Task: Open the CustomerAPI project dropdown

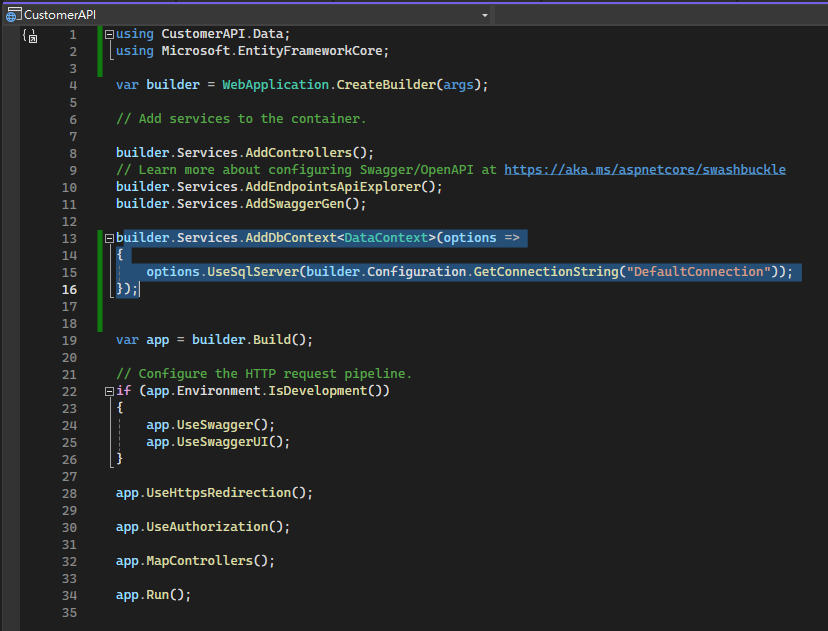Action: (485, 15)
